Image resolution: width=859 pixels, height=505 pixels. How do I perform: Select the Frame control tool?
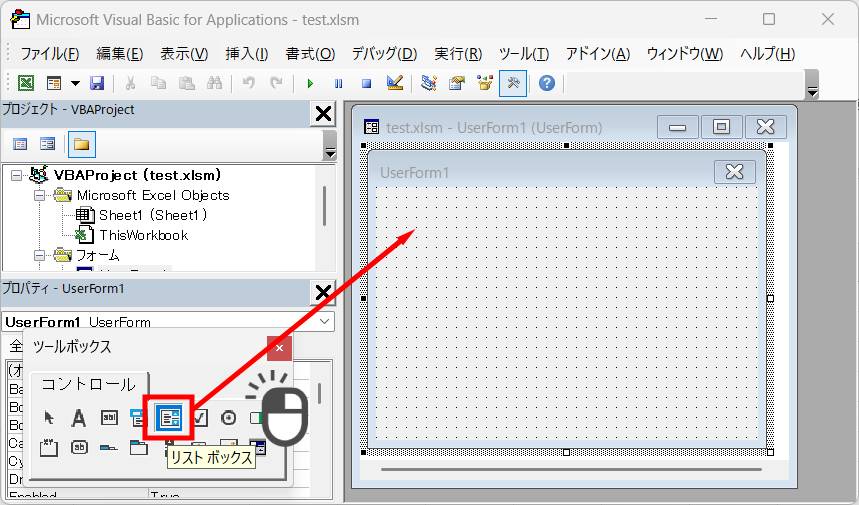point(48,447)
